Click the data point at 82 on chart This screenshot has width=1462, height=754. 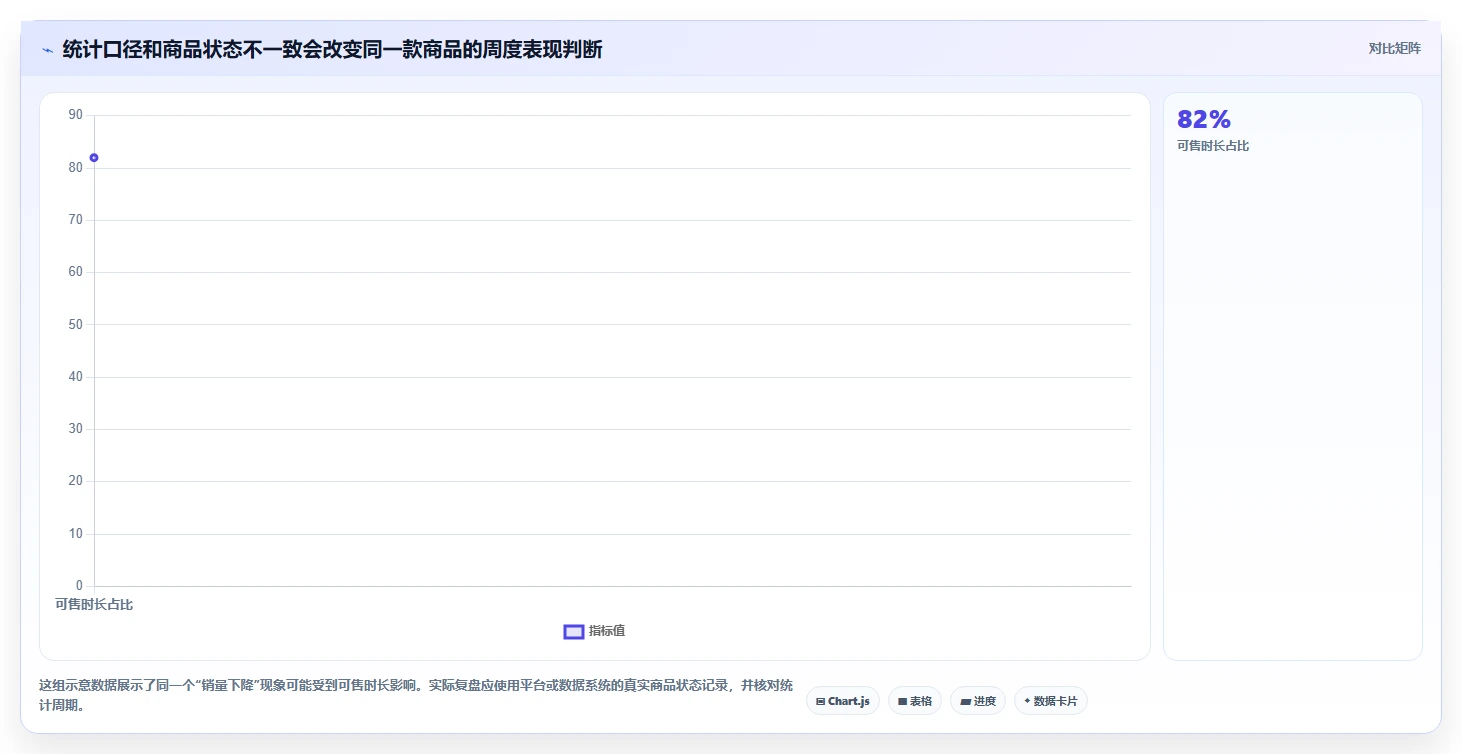point(94,158)
